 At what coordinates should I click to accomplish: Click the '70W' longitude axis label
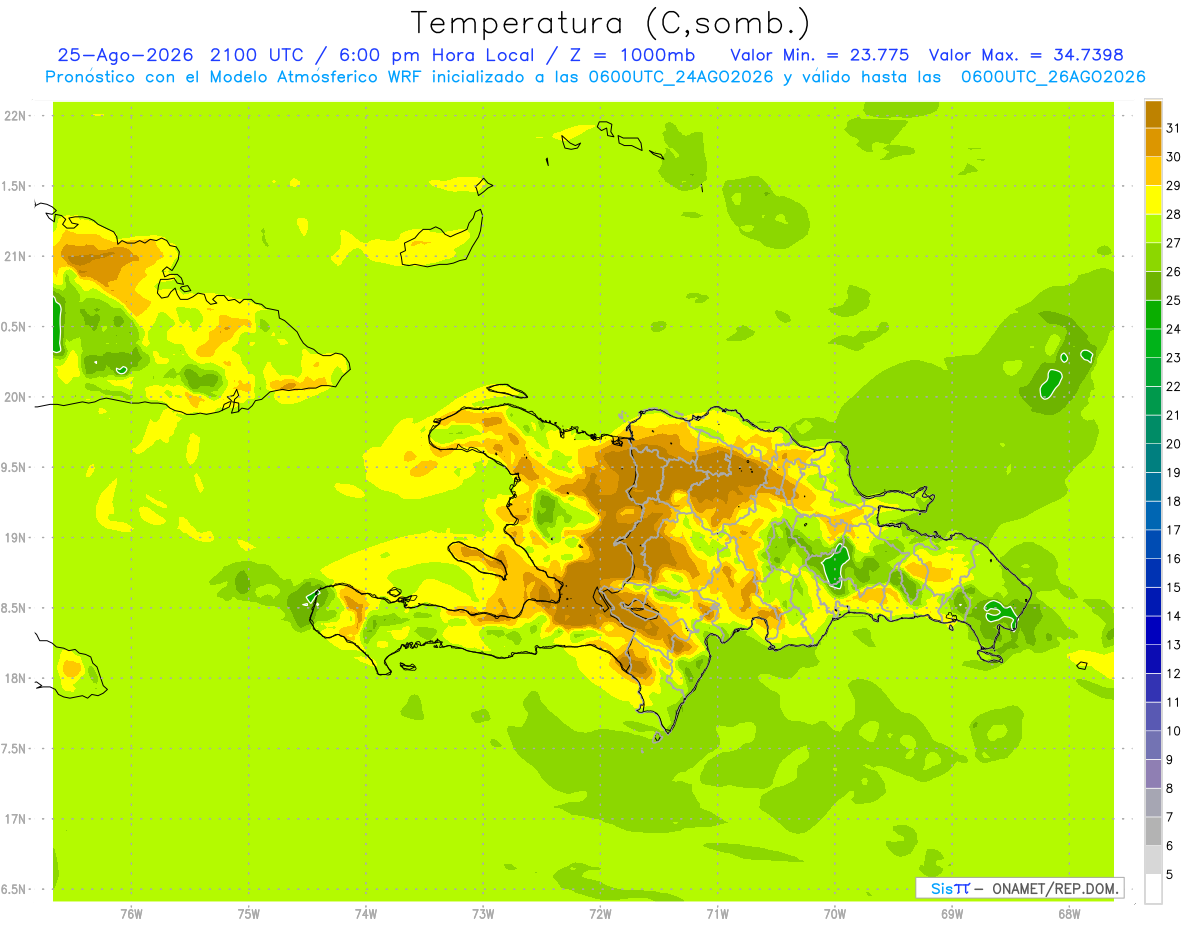[x=835, y=913]
